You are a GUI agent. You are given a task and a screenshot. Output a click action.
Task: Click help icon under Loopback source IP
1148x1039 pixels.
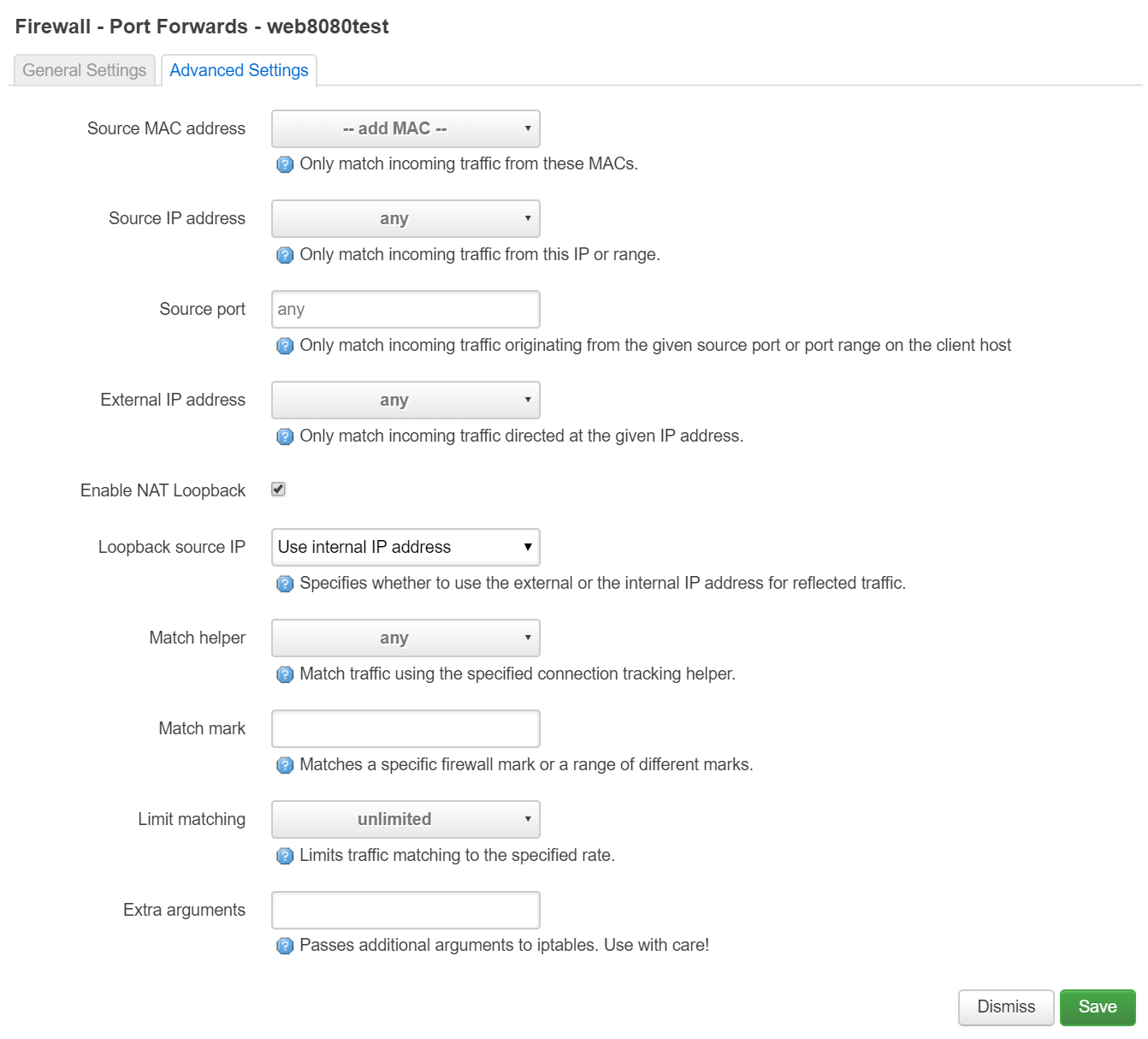[285, 584]
